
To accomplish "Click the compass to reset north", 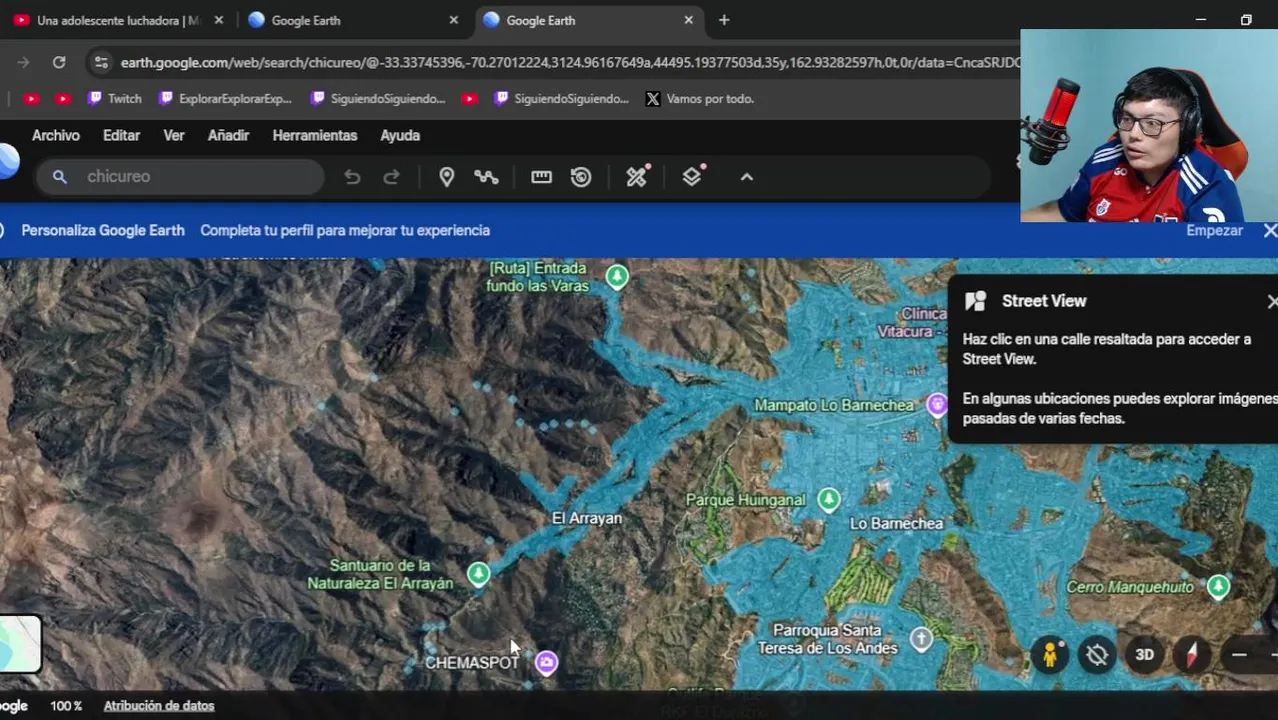I will (1192, 655).
